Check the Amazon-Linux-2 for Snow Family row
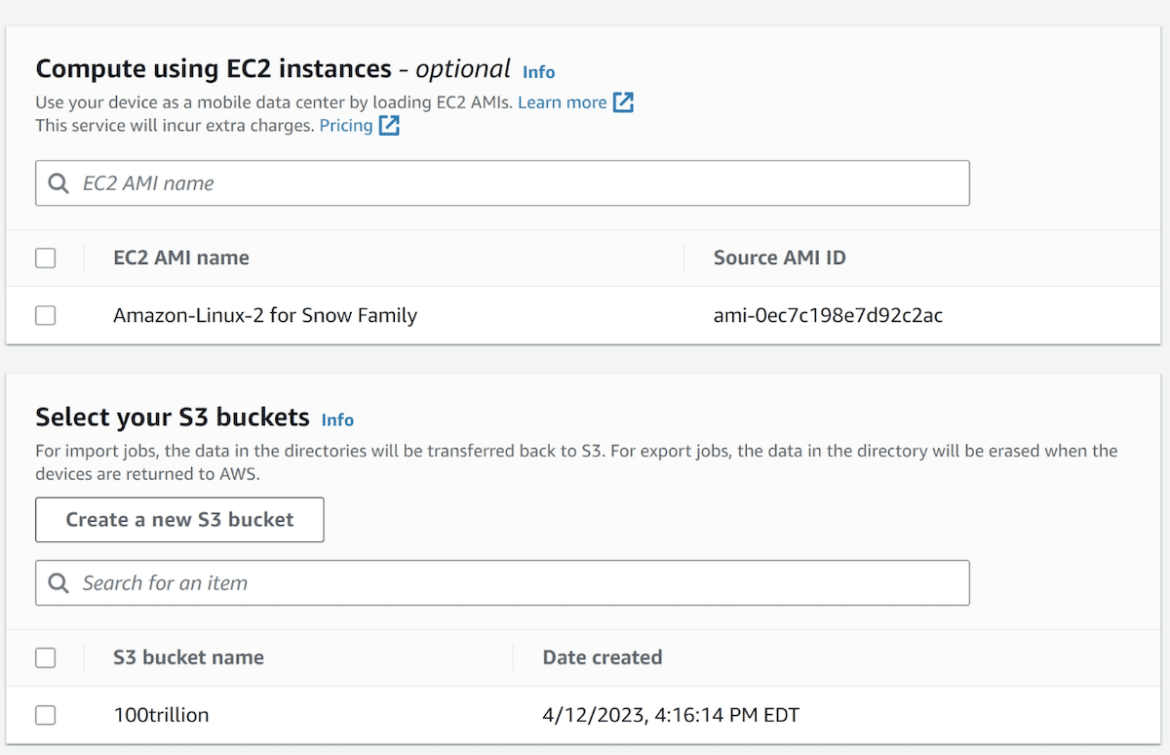1170x755 pixels. coord(46,316)
